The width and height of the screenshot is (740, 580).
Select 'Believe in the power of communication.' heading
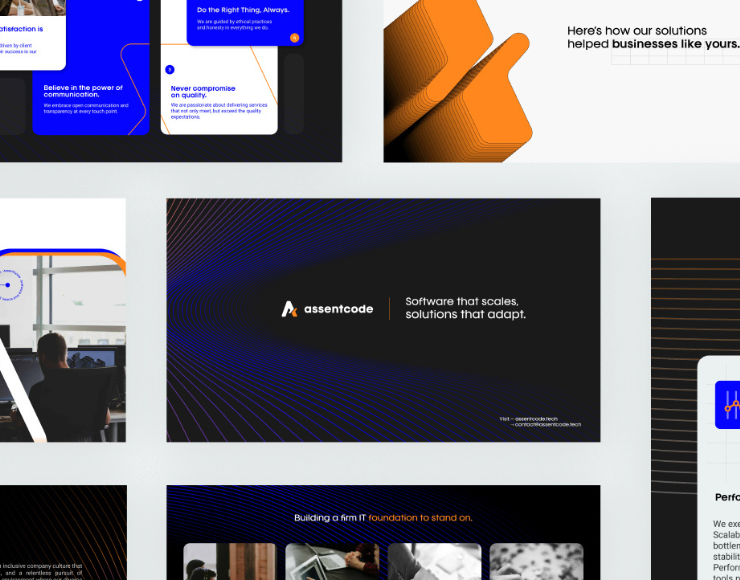(83, 91)
